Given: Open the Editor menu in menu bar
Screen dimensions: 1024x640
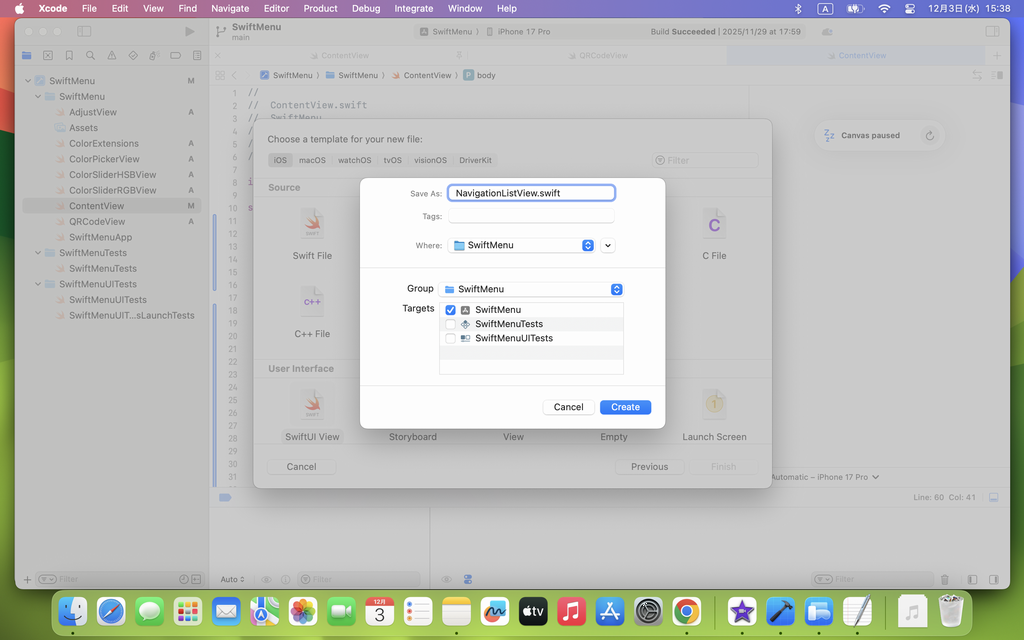Looking at the screenshot, I should pyautogui.click(x=276, y=8).
